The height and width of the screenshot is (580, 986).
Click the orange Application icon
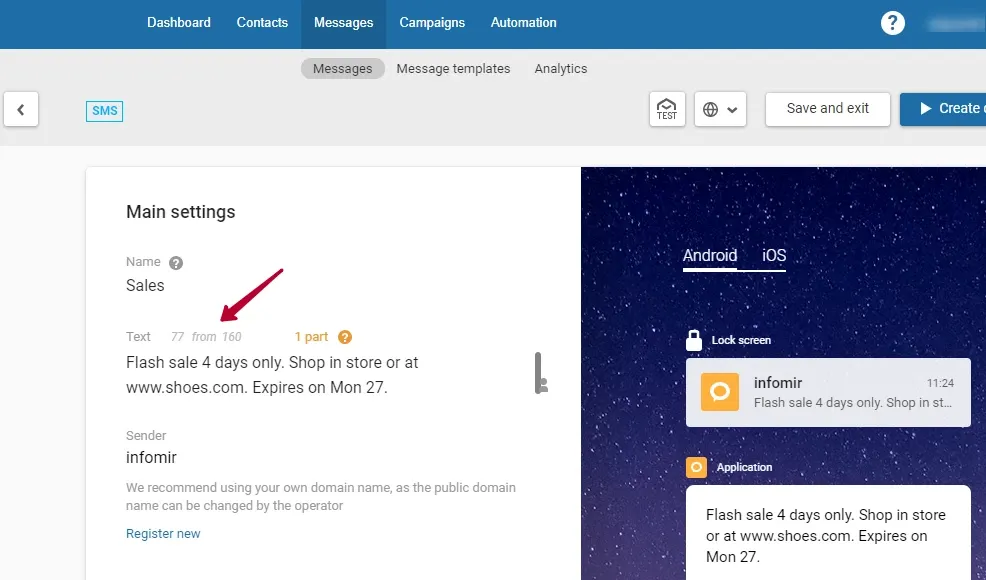coord(696,467)
